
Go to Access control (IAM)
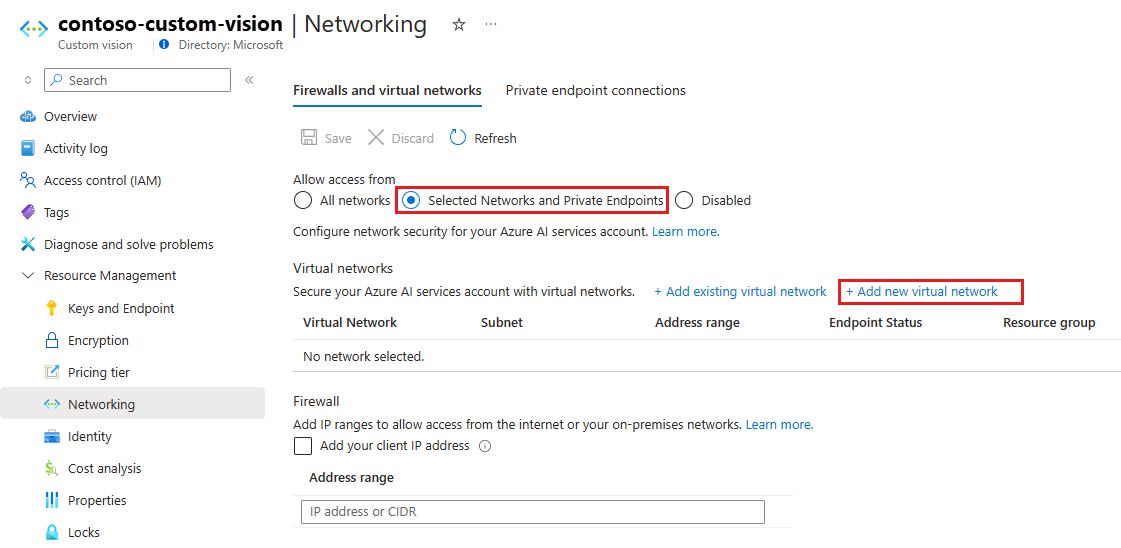coord(102,181)
